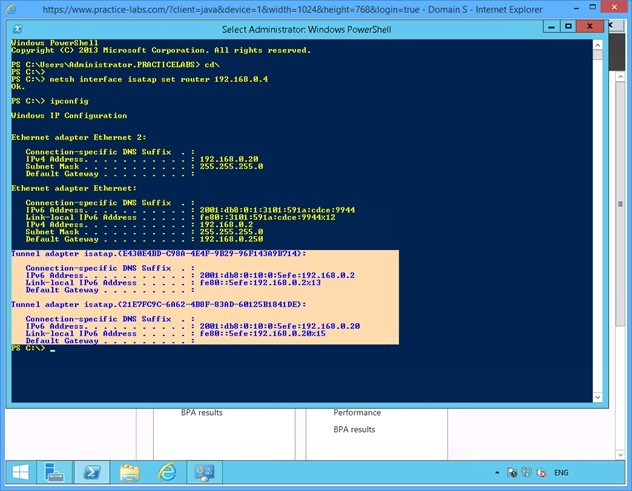Minimize the Internet Explorer window
Screen dimensions: 632x491
pos(576,8)
